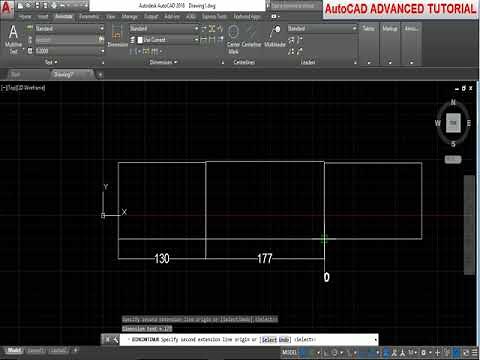The height and width of the screenshot is (360, 480).
Task: Open the Use Current layer dropdown
Action: (x=164, y=40)
